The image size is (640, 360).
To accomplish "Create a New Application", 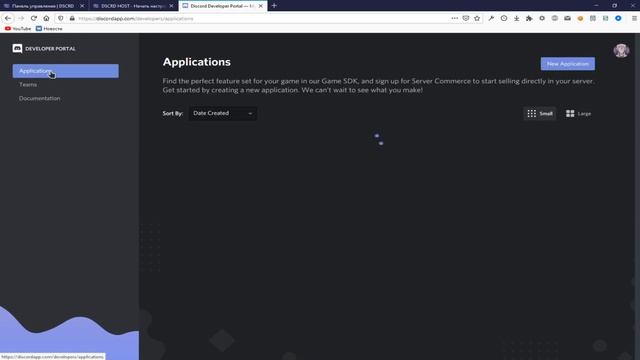I will [x=567, y=64].
